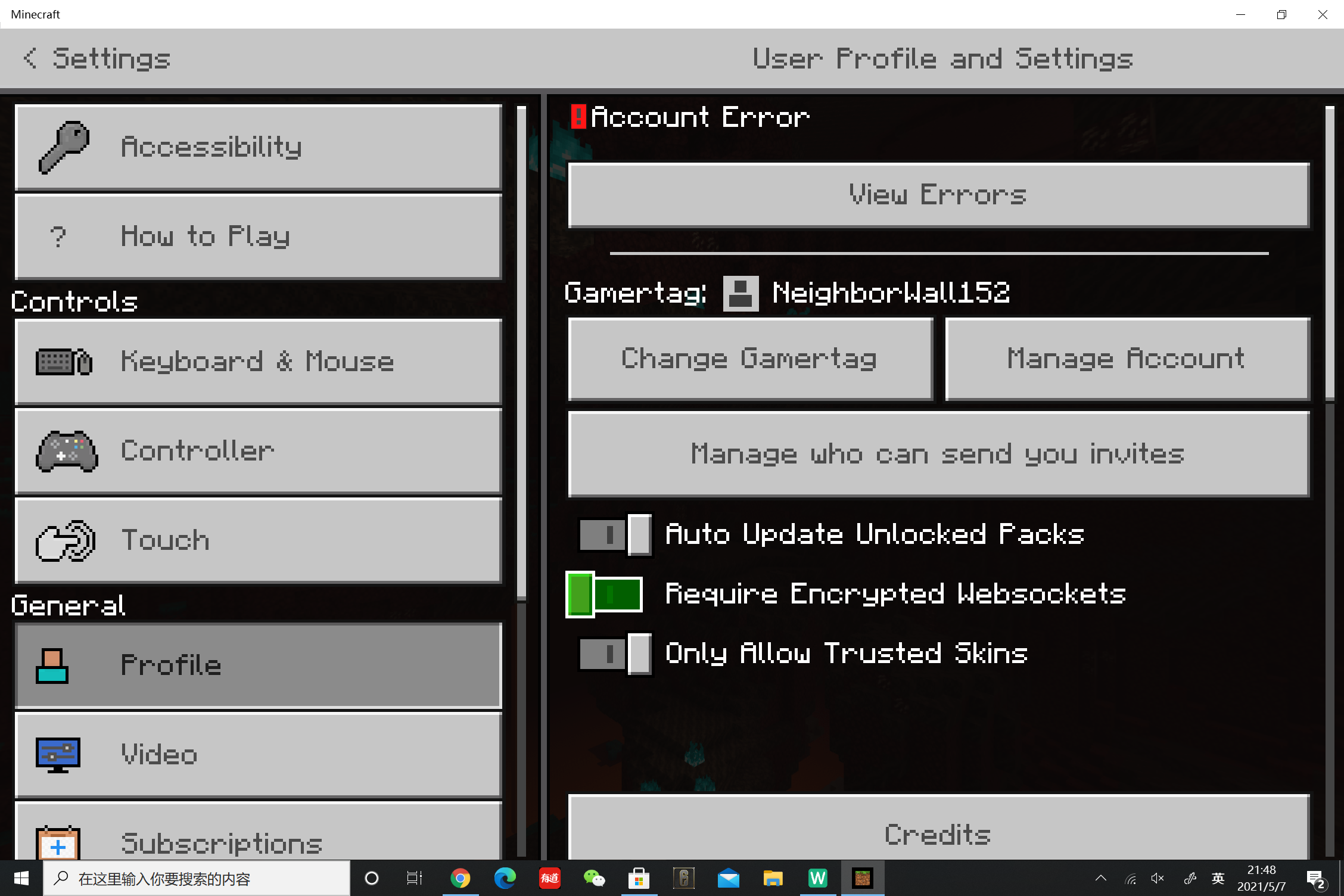Click the Accessibility key icon
This screenshot has width=1344, height=896.
coord(64,147)
